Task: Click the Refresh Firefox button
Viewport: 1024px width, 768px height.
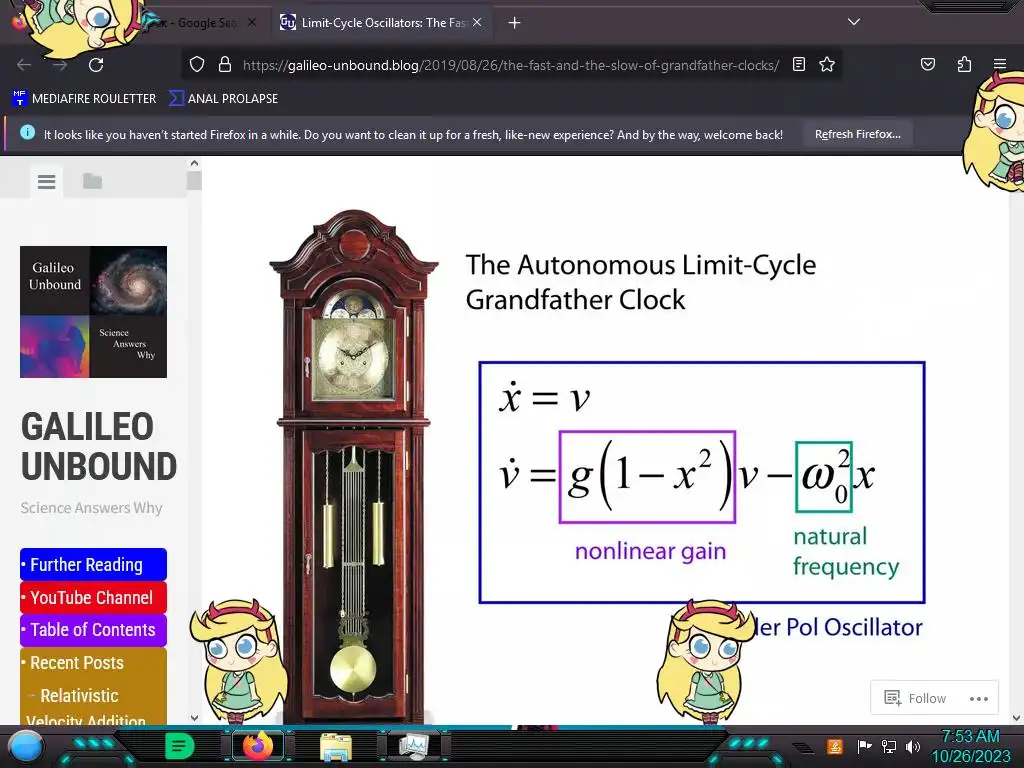Action: [x=857, y=135]
